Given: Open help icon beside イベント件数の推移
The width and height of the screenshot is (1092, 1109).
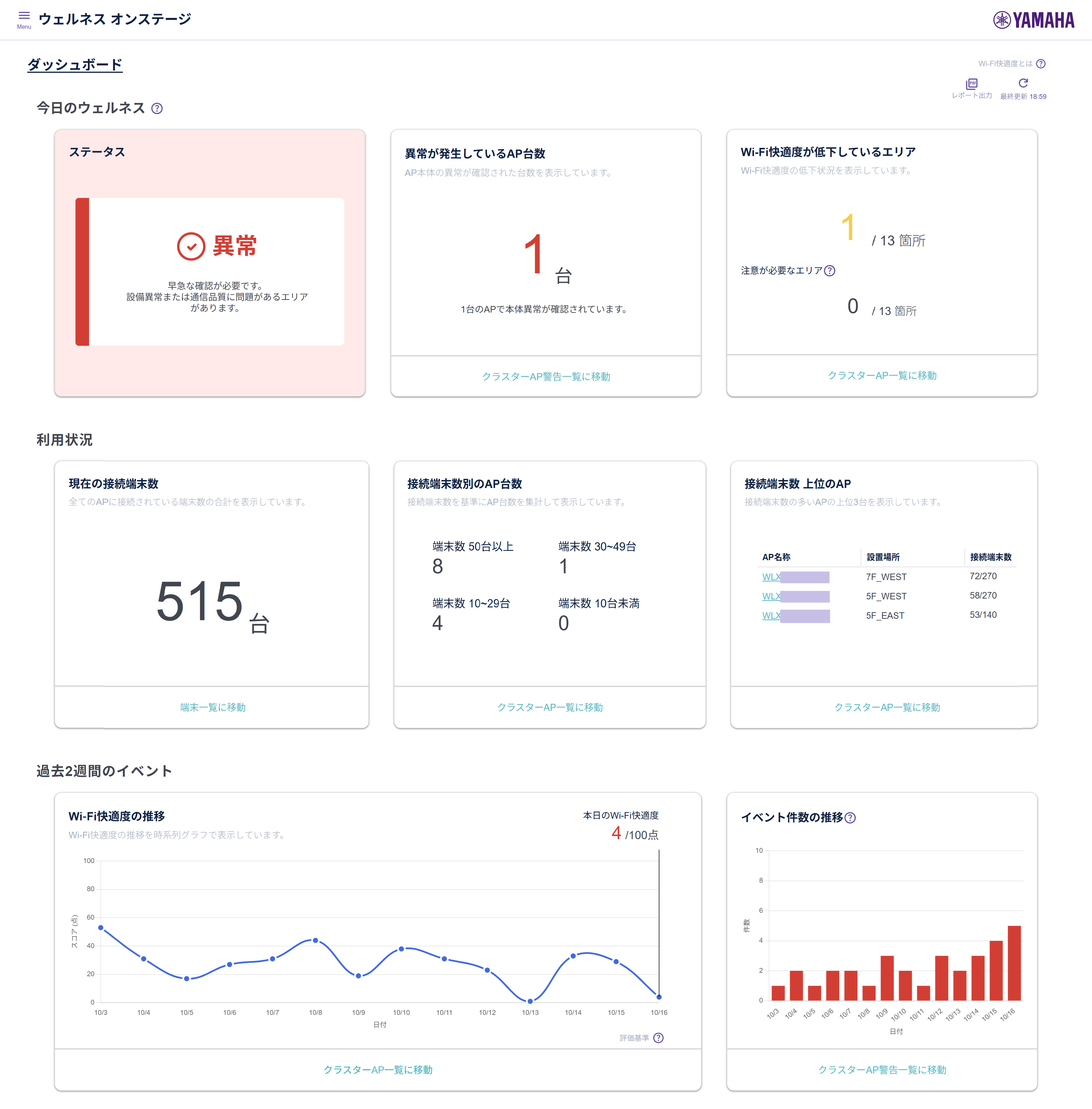Looking at the screenshot, I should click(851, 818).
